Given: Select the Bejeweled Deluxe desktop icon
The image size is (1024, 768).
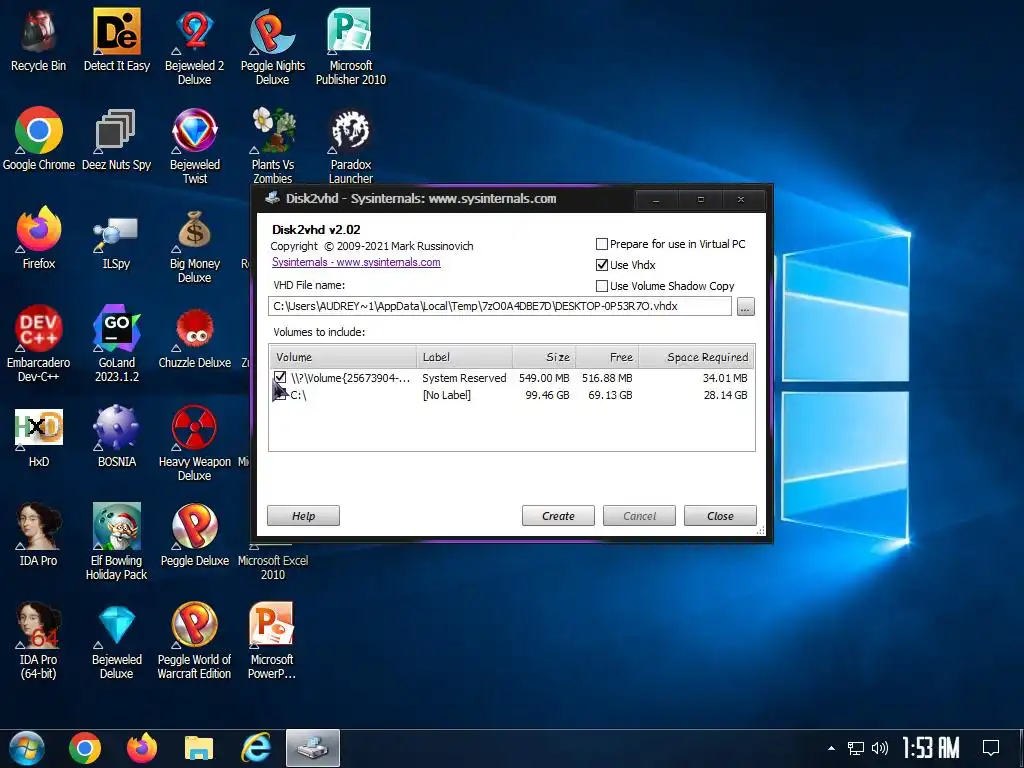Looking at the screenshot, I should click(x=116, y=641).
